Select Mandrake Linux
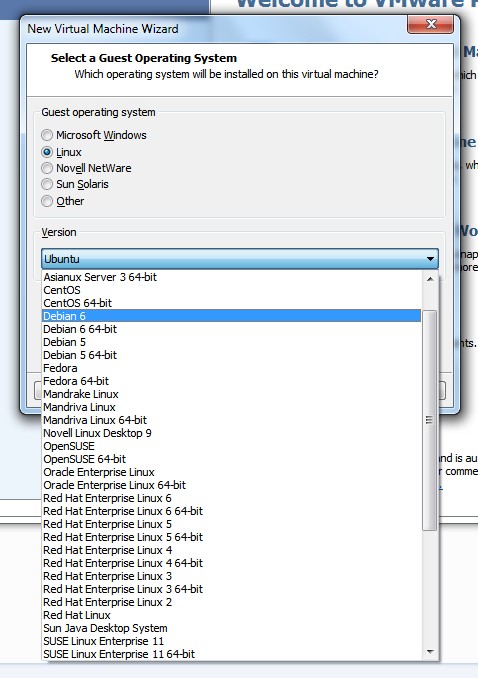The image size is (478, 678). pos(231,394)
